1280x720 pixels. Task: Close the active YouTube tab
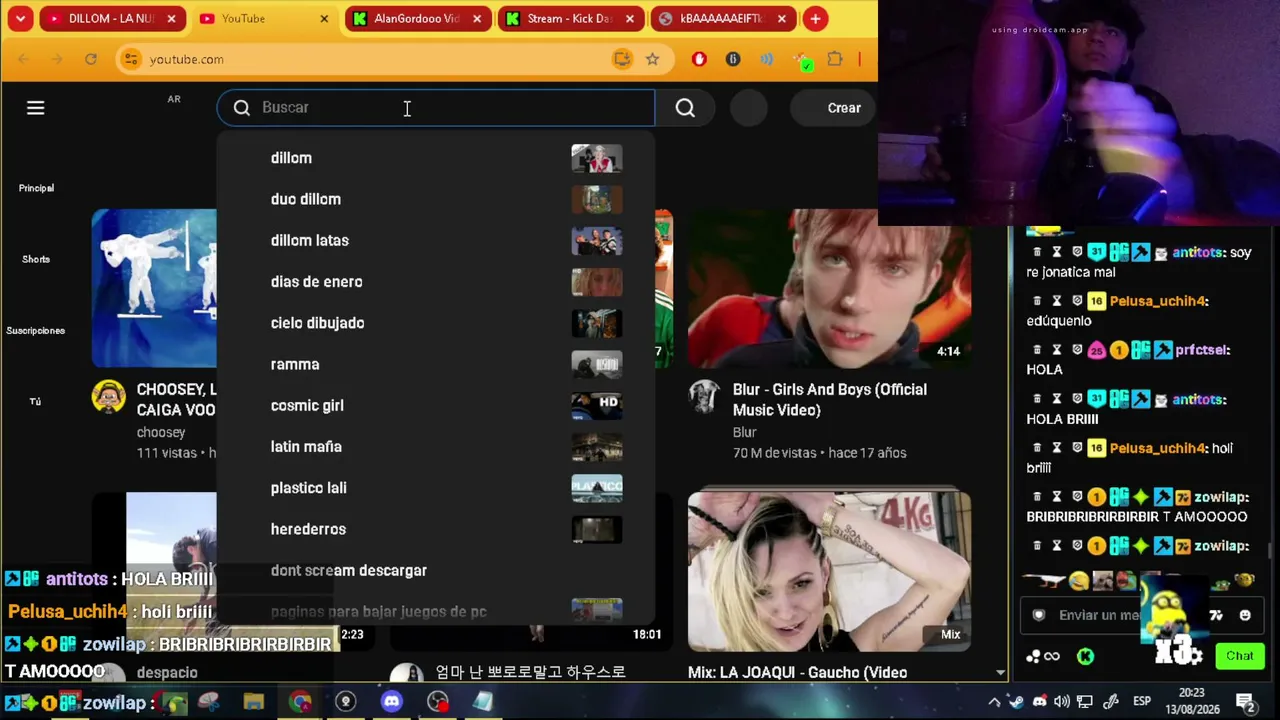(x=324, y=19)
